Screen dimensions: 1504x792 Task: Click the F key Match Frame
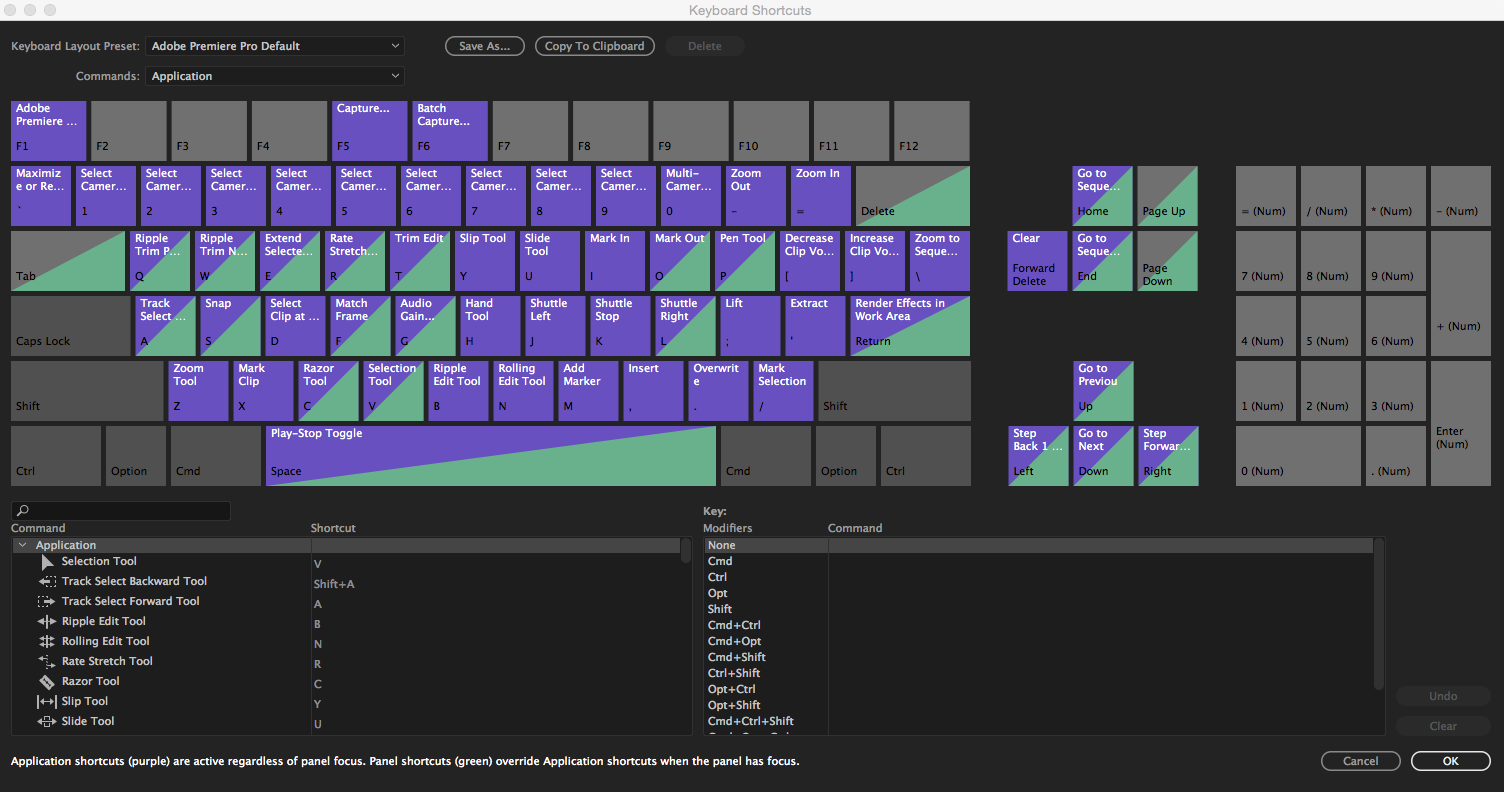(x=360, y=326)
